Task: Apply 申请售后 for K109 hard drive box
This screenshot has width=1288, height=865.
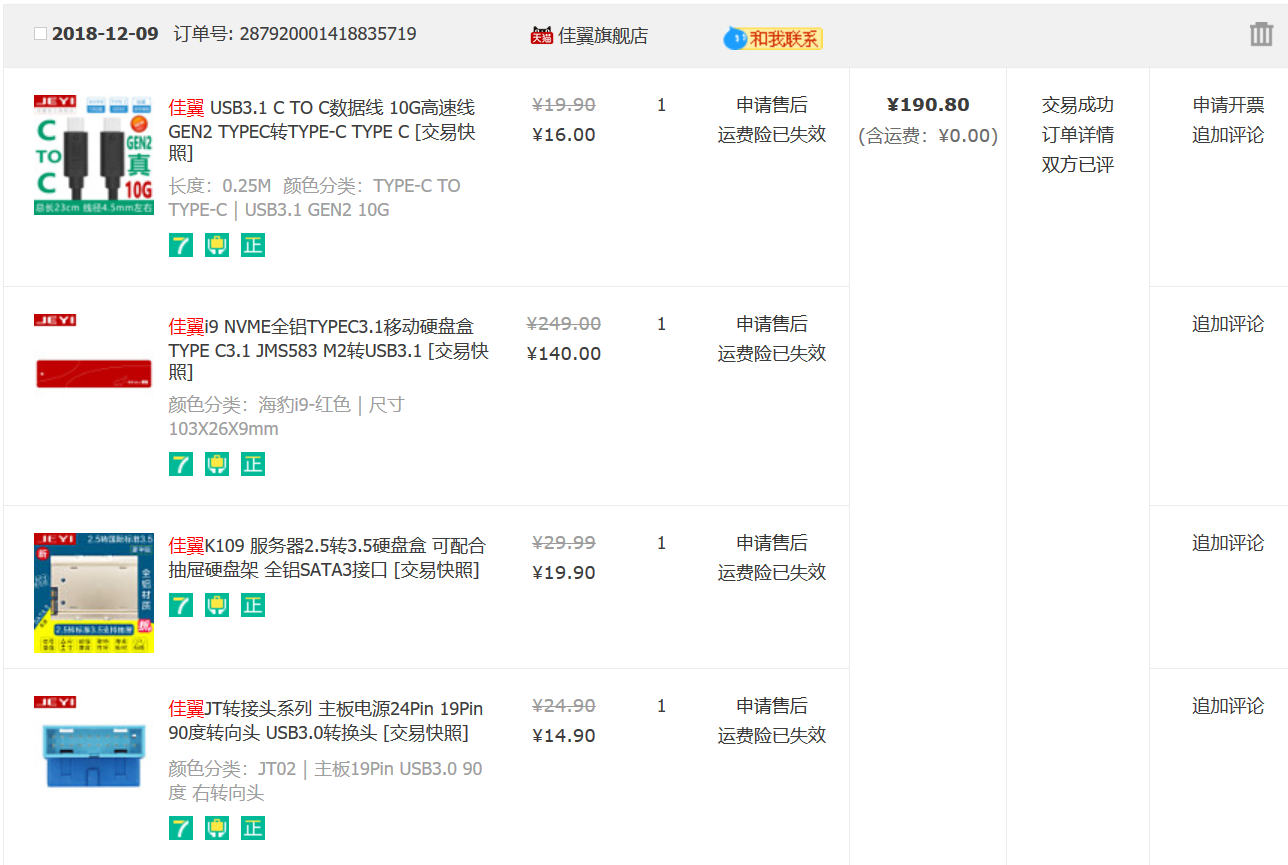Action: 772,543
